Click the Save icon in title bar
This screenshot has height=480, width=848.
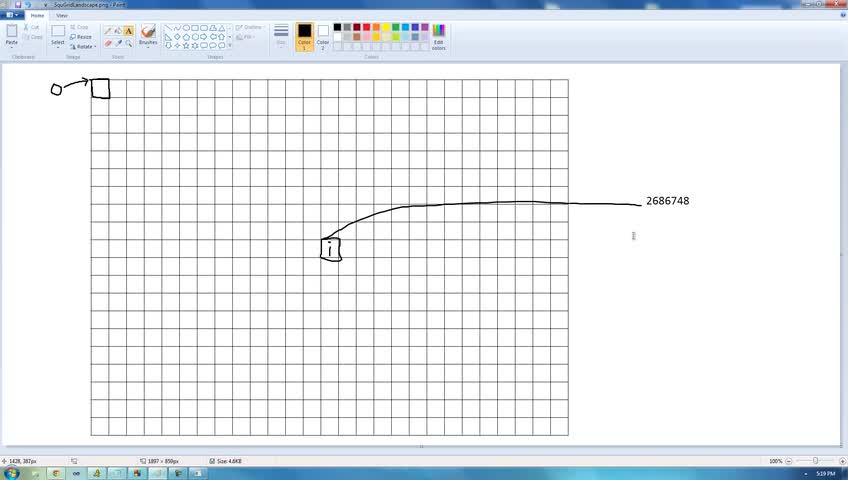[17, 4]
